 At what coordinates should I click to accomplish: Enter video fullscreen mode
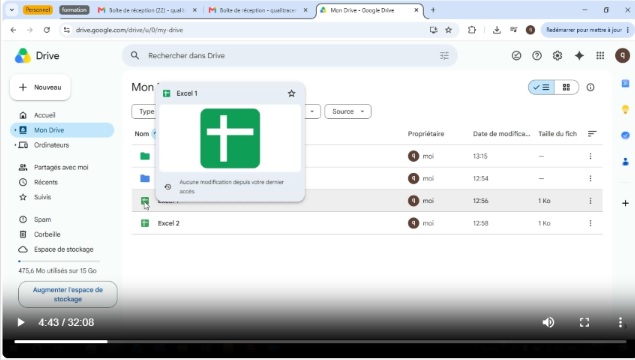point(584,322)
